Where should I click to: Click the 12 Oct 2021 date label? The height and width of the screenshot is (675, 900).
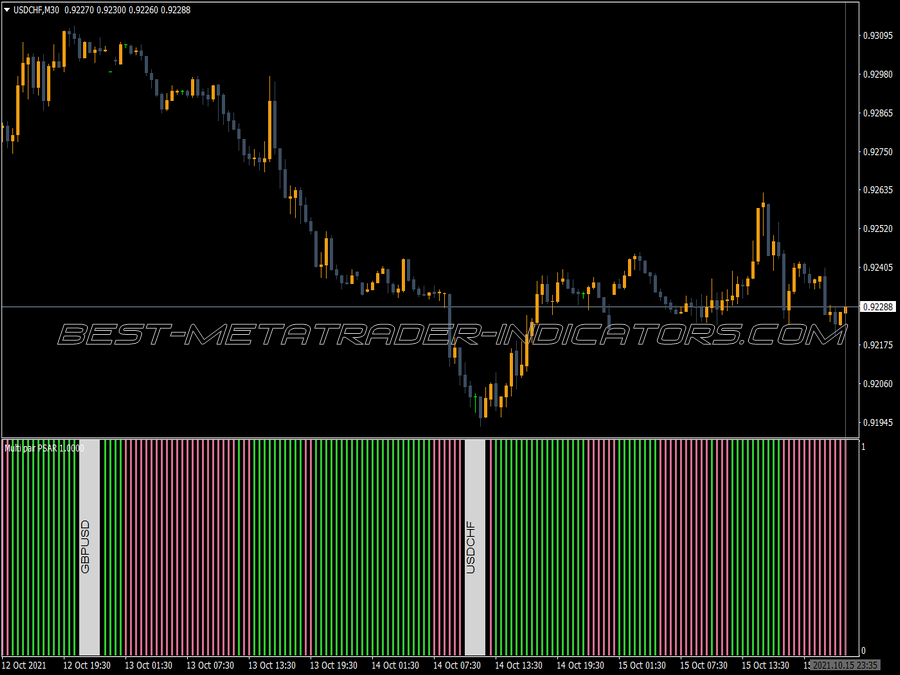pos(24,665)
